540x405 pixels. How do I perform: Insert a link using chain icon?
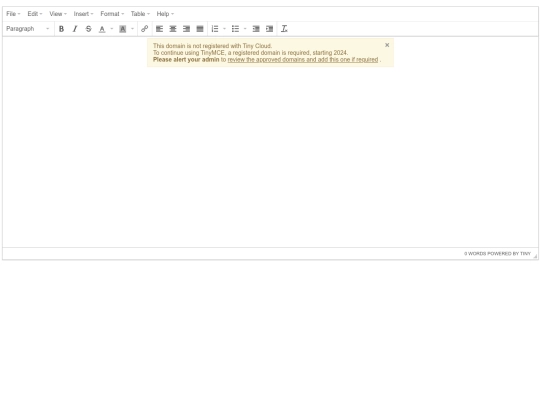[145, 29]
